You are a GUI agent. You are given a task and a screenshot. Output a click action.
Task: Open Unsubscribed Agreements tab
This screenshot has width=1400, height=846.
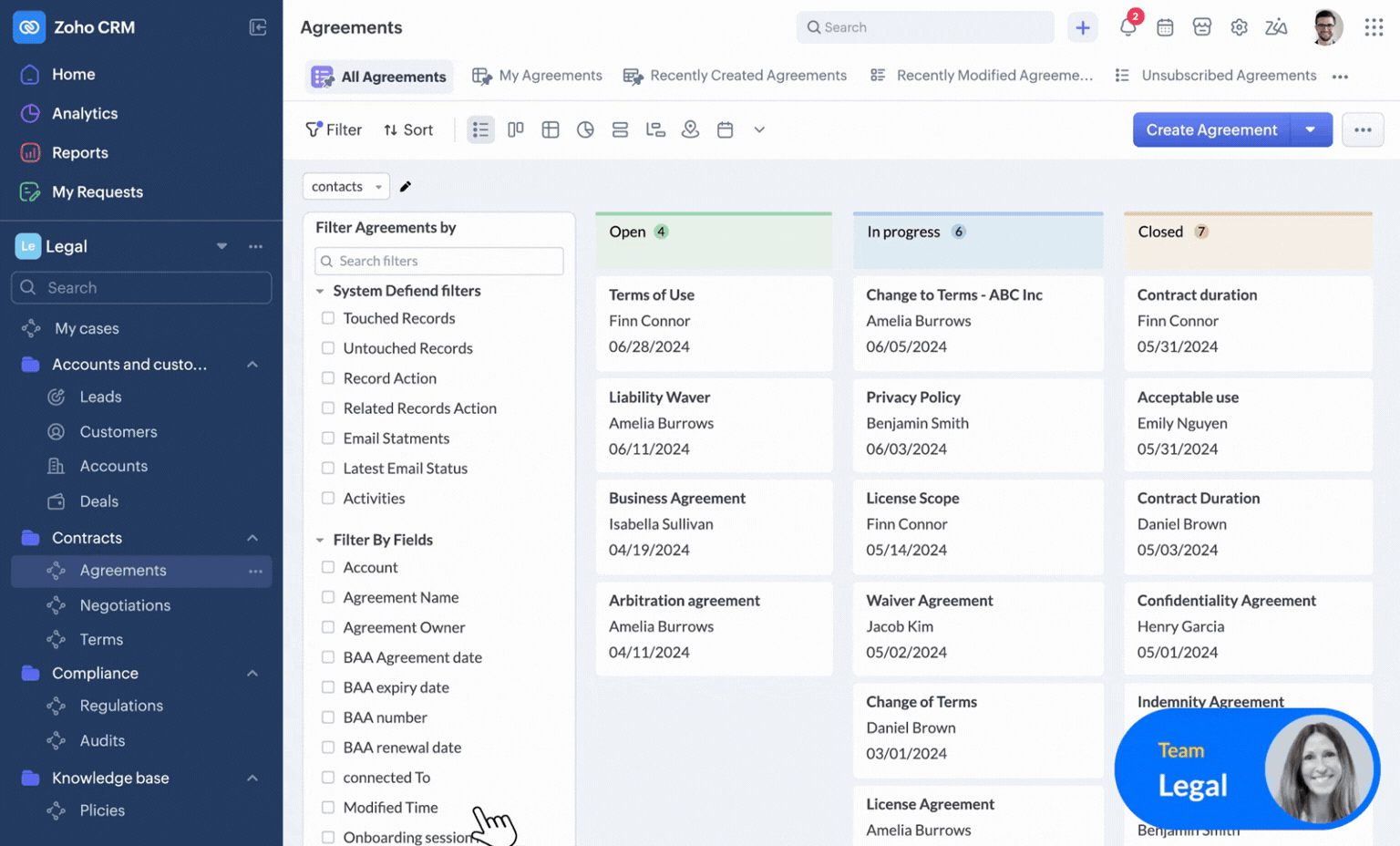(x=1217, y=76)
